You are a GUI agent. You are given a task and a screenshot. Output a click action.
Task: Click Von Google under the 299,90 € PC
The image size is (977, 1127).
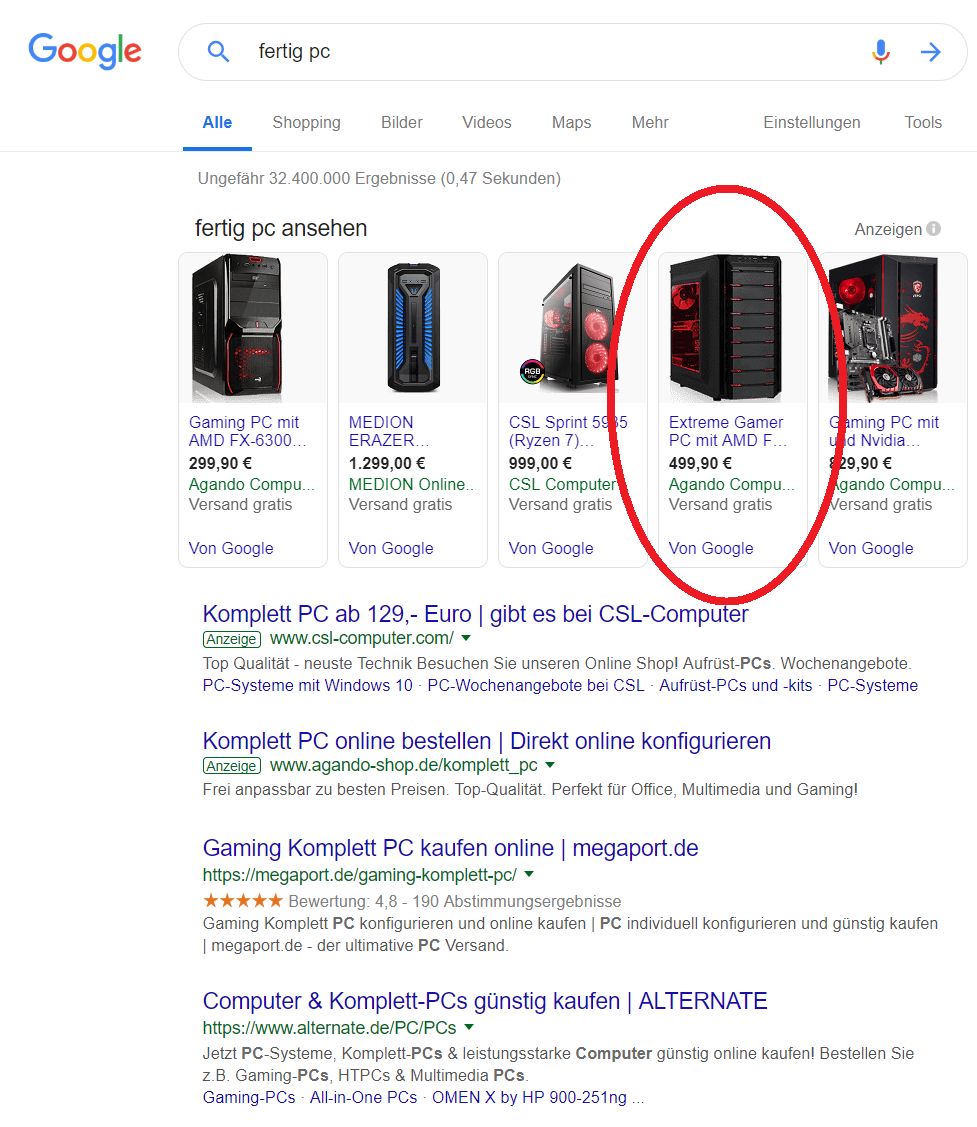[x=231, y=548]
